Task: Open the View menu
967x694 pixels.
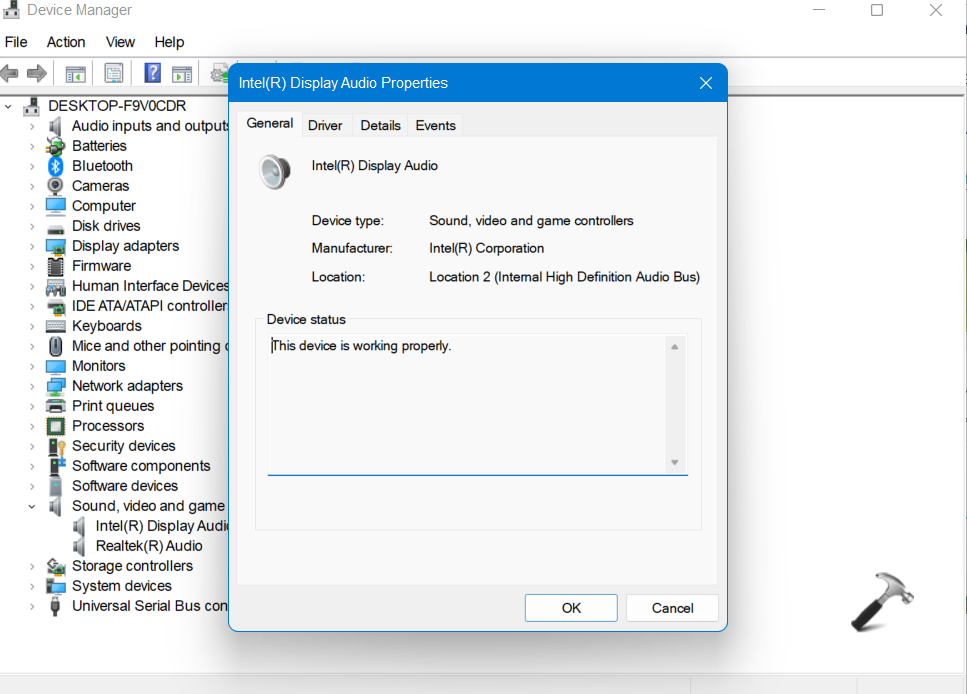Action: coord(120,42)
